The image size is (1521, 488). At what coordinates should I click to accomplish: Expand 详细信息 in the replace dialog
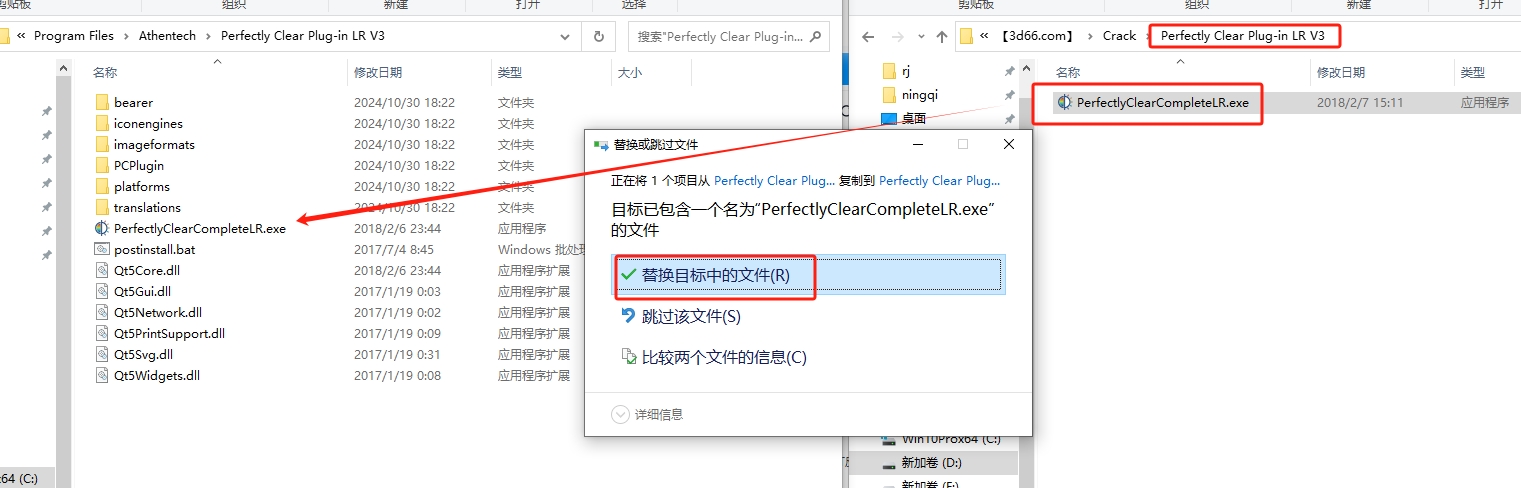point(647,414)
